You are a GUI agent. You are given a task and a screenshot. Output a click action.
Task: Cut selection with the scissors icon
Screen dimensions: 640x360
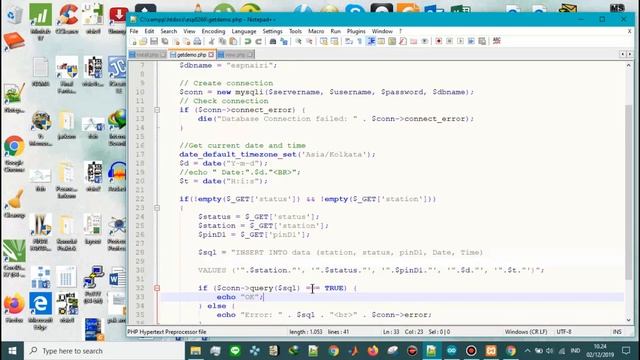(x=211, y=41)
